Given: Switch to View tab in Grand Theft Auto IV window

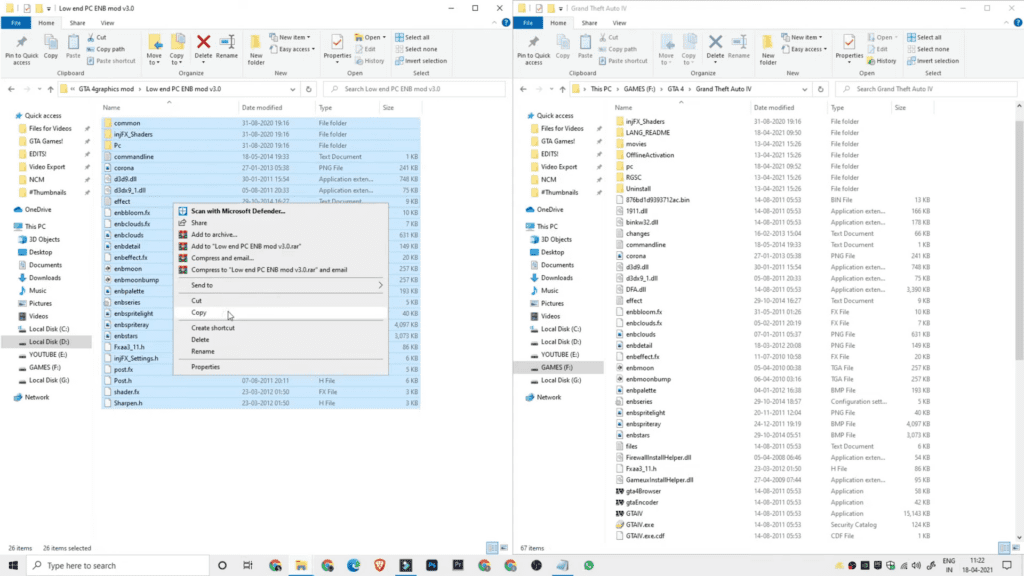Looking at the screenshot, I should coord(618,21).
